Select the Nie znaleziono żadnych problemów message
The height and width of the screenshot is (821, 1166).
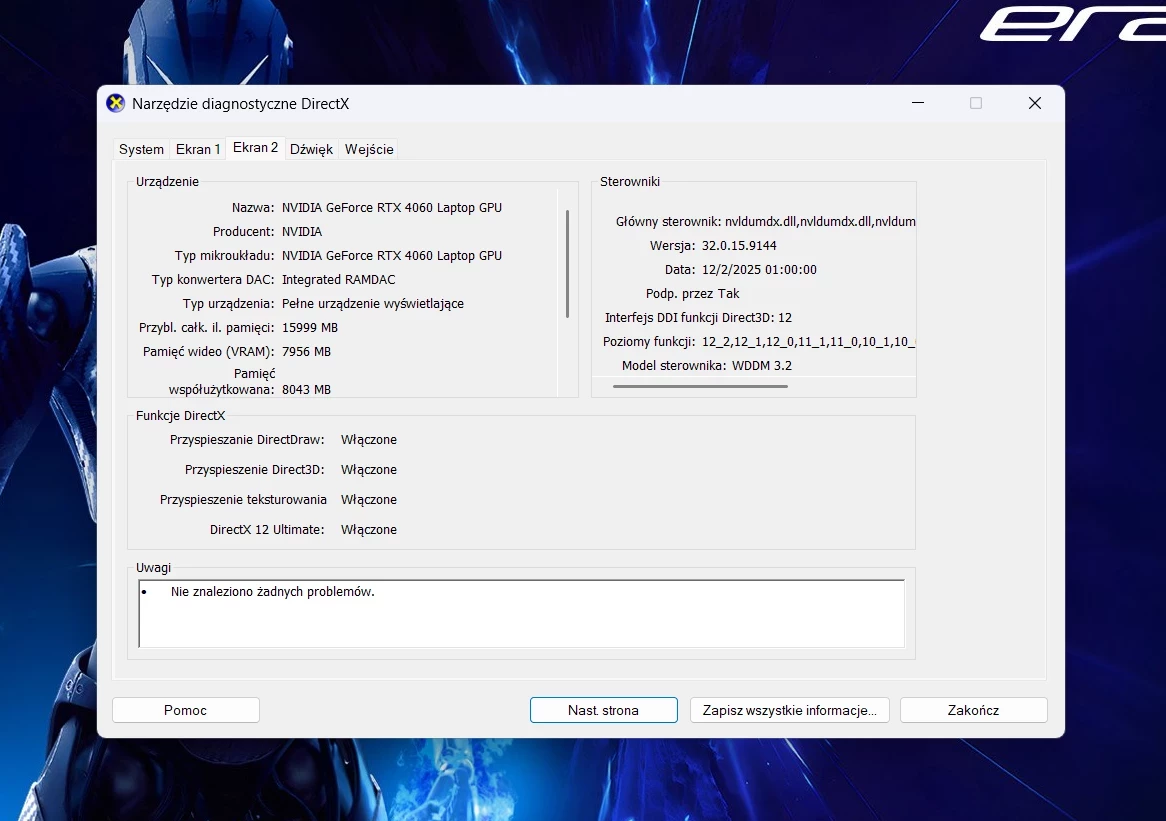pyautogui.click(x=273, y=591)
